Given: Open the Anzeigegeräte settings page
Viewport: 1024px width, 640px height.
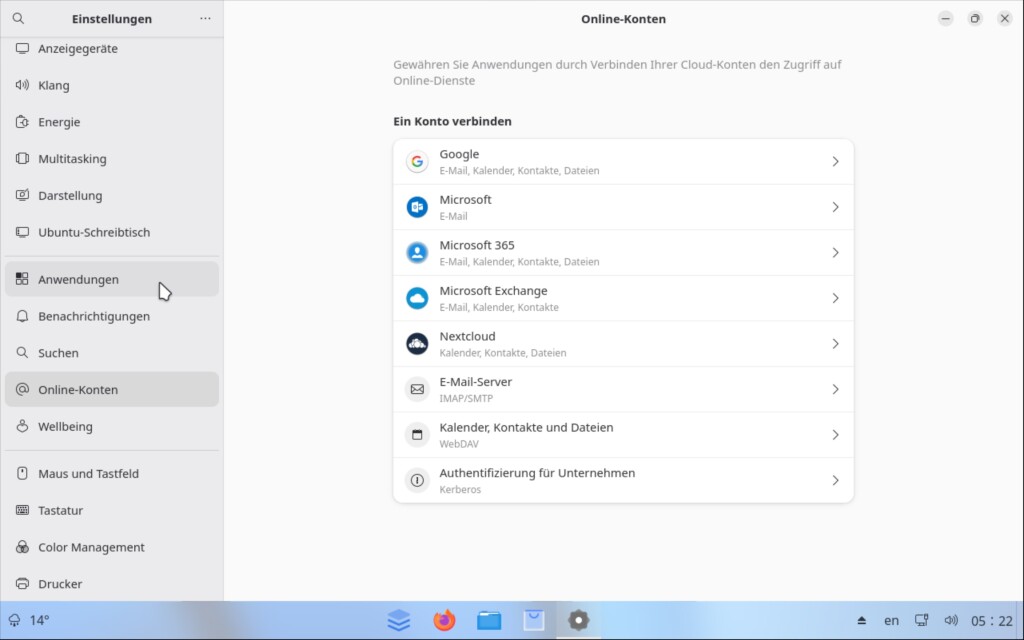Looking at the screenshot, I should (112, 48).
